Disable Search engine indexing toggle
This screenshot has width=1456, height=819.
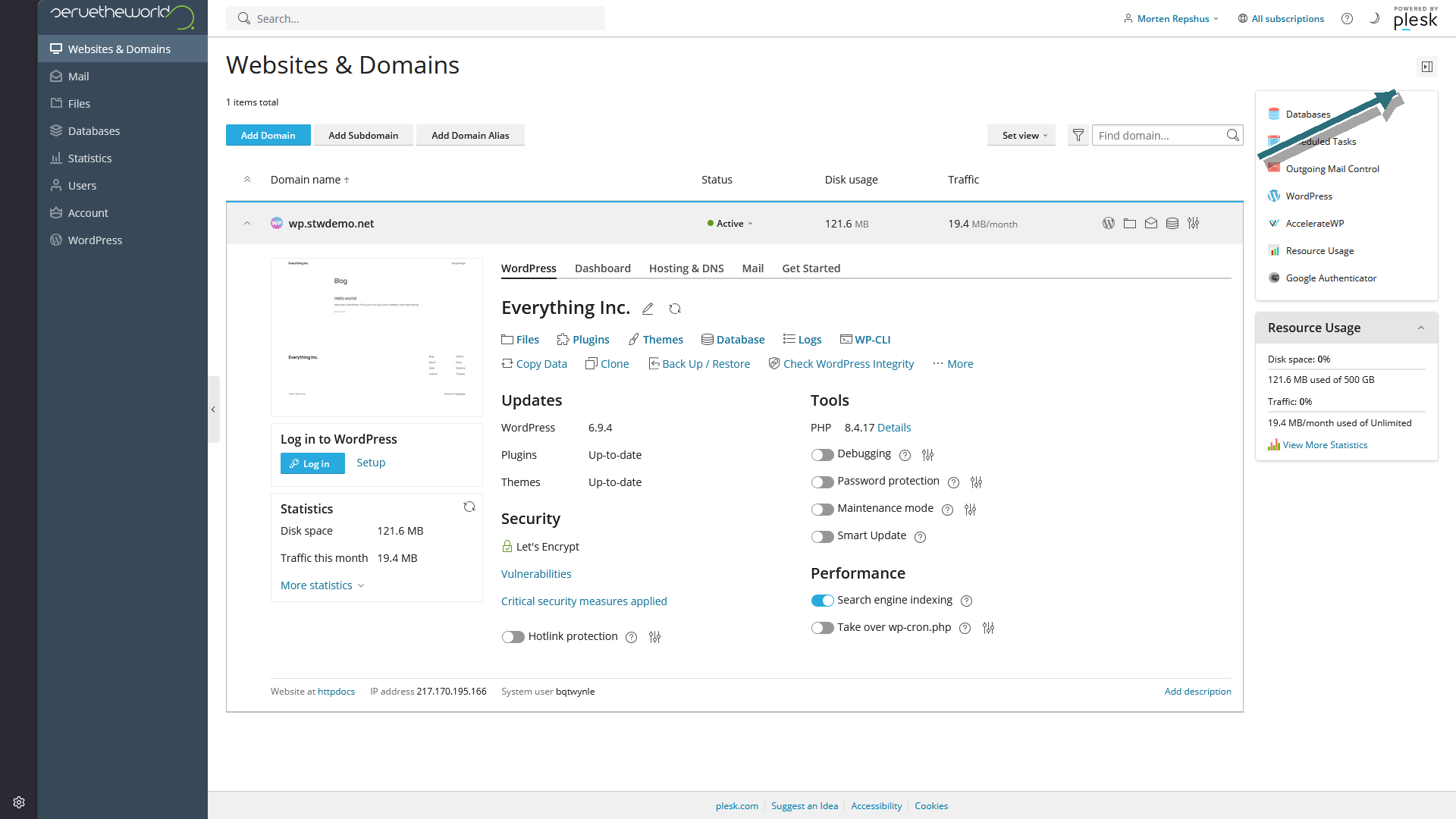tap(822, 601)
